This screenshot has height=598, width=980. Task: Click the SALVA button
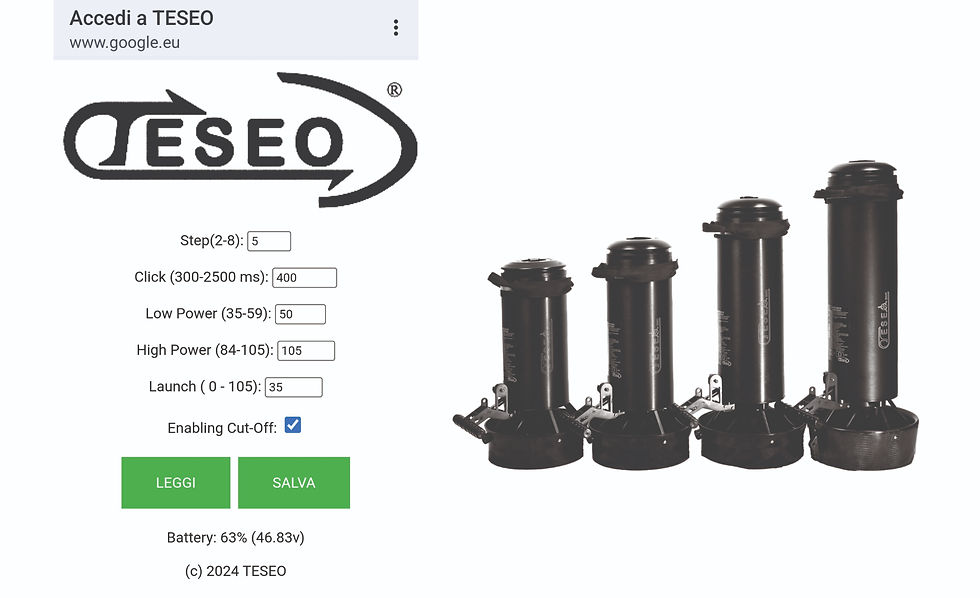click(x=294, y=482)
